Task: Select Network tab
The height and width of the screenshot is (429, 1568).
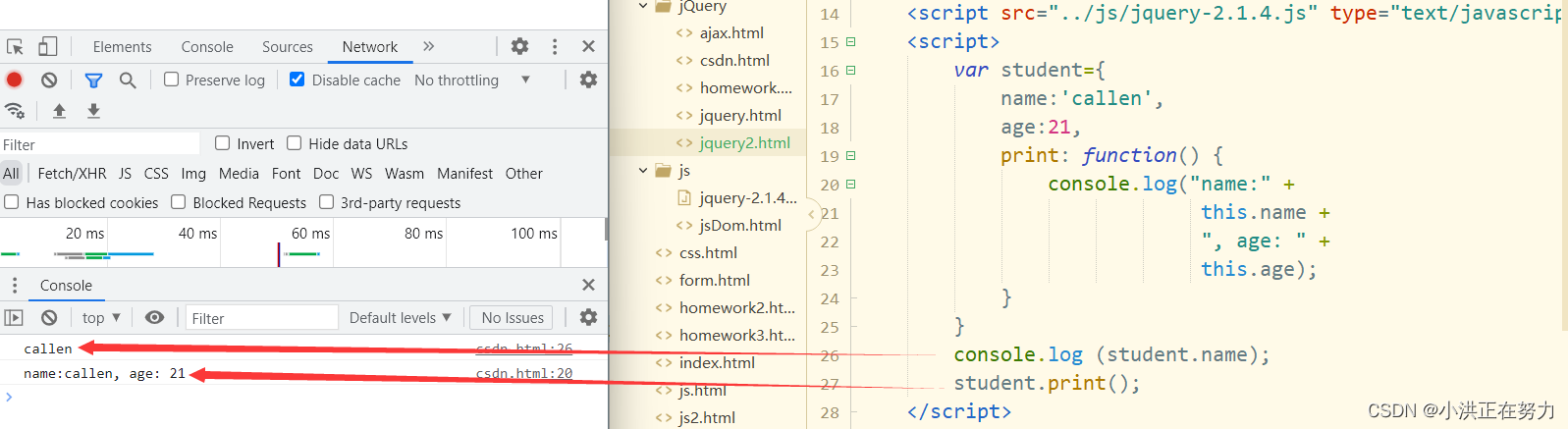Action: [x=369, y=46]
